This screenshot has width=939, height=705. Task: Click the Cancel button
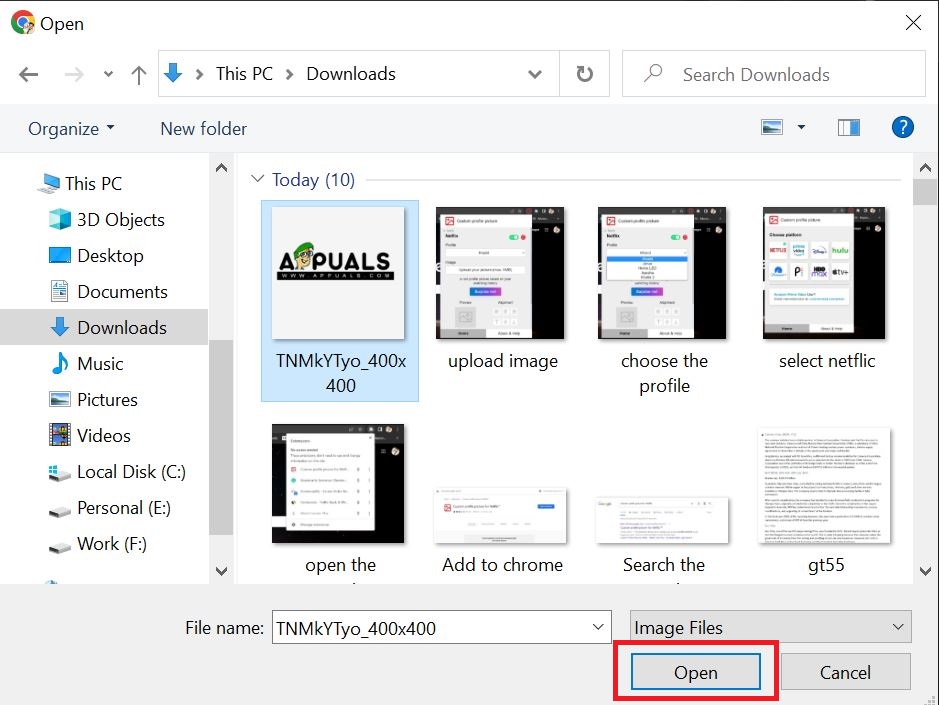pos(845,672)
